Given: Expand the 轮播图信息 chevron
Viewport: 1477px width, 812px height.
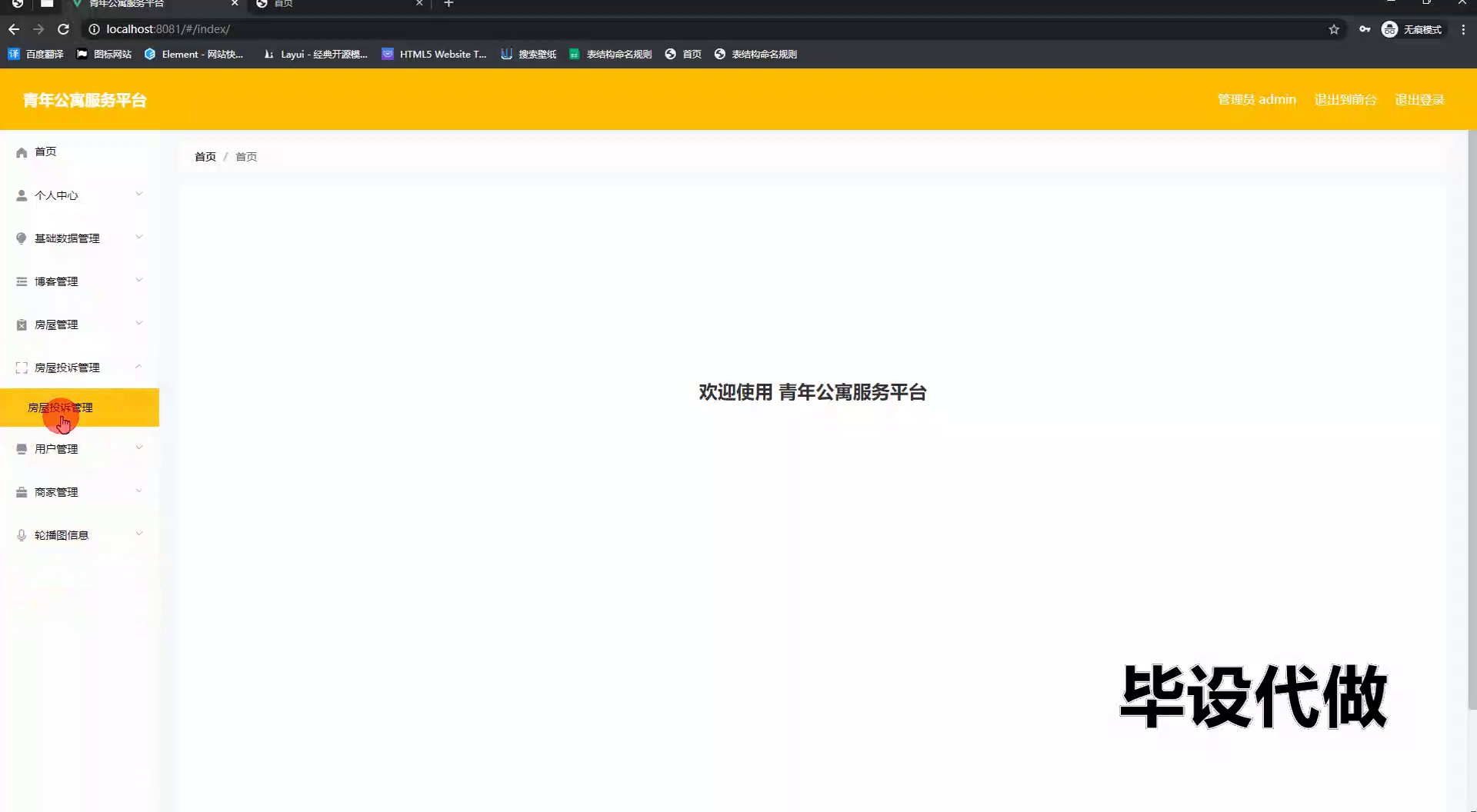Looking at the screenshot, I should pyautogui.click(x=139, y=534).
